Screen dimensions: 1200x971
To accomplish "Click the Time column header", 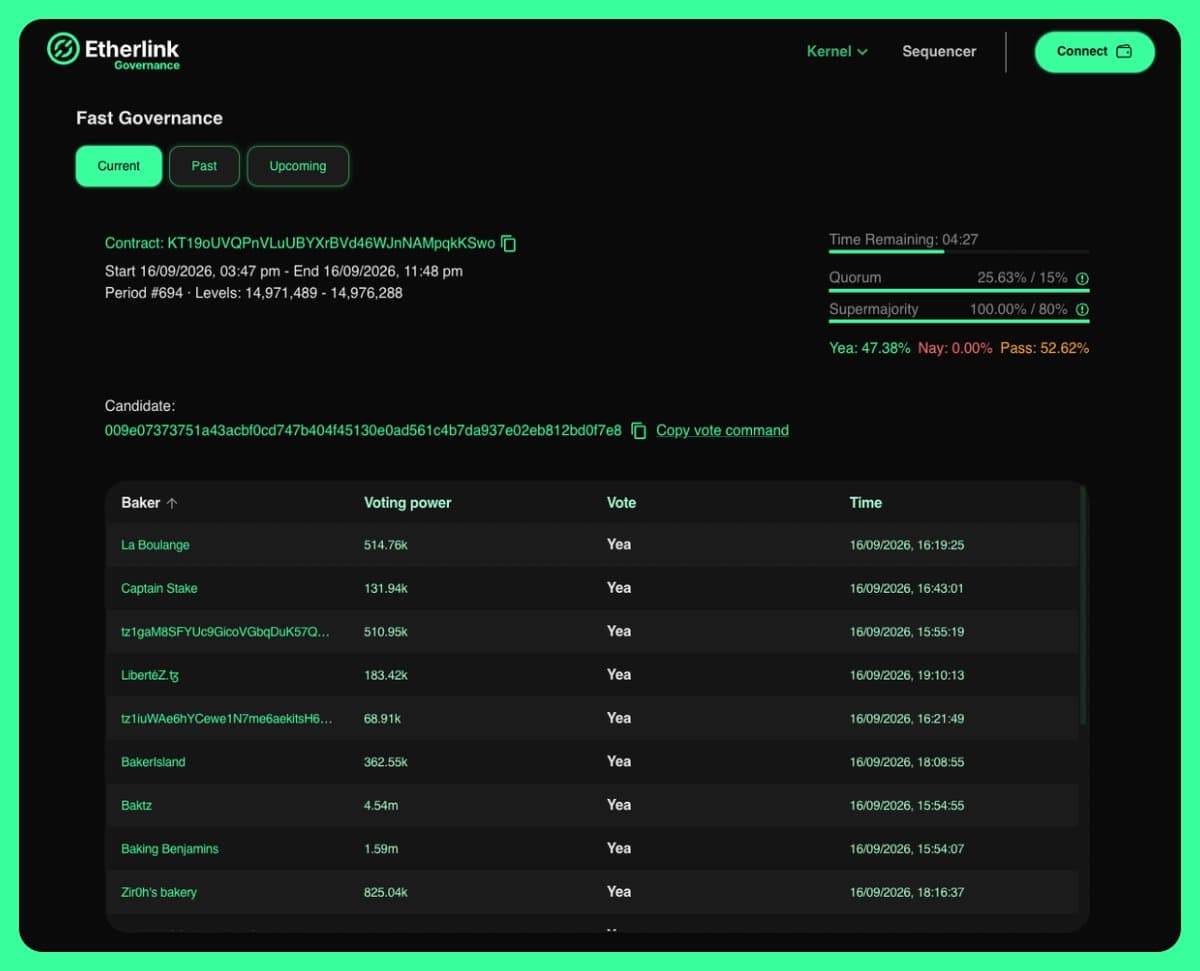I will click(865, 503).
